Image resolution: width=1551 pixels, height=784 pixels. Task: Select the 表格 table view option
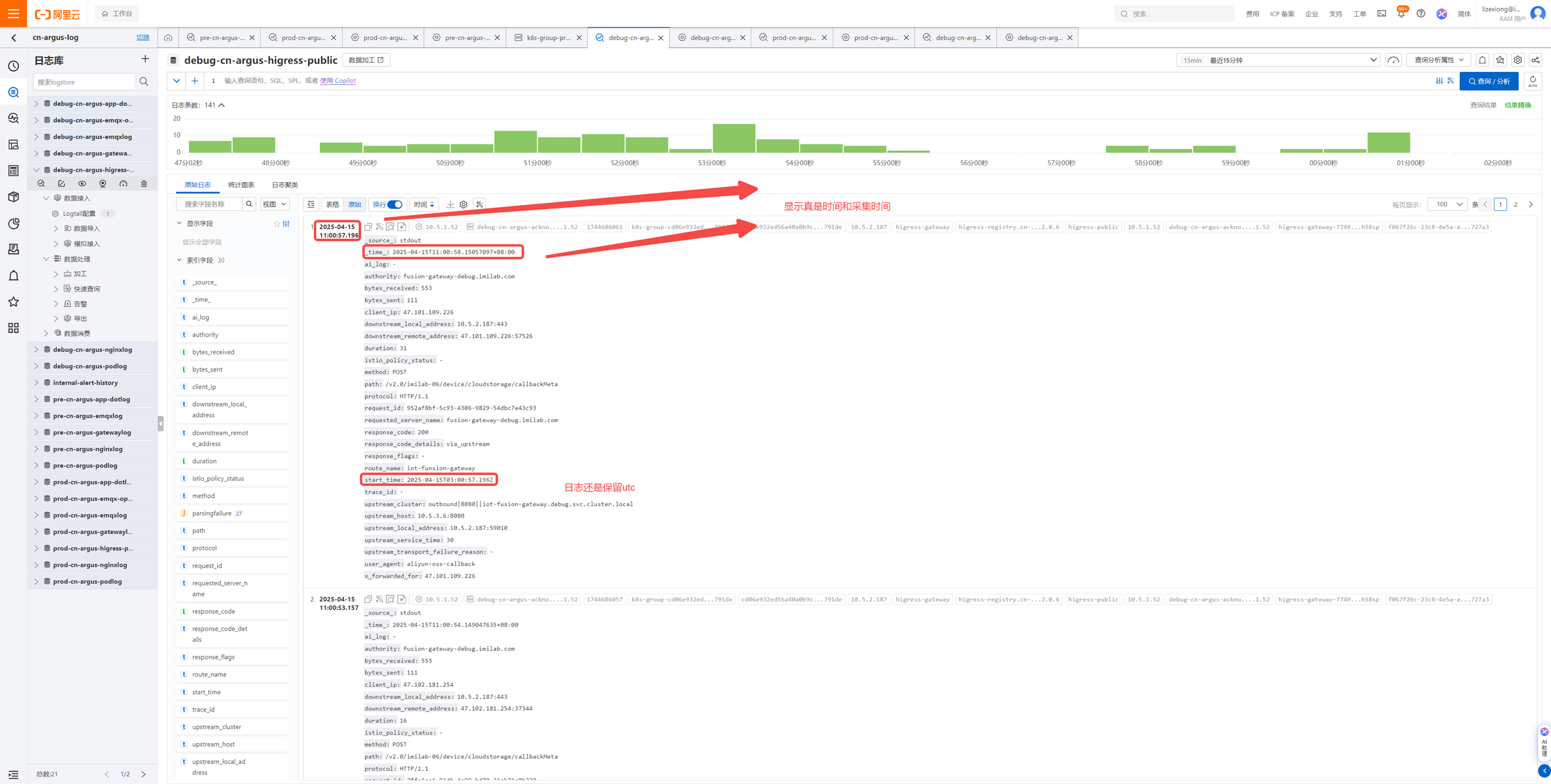coord(332,205)
